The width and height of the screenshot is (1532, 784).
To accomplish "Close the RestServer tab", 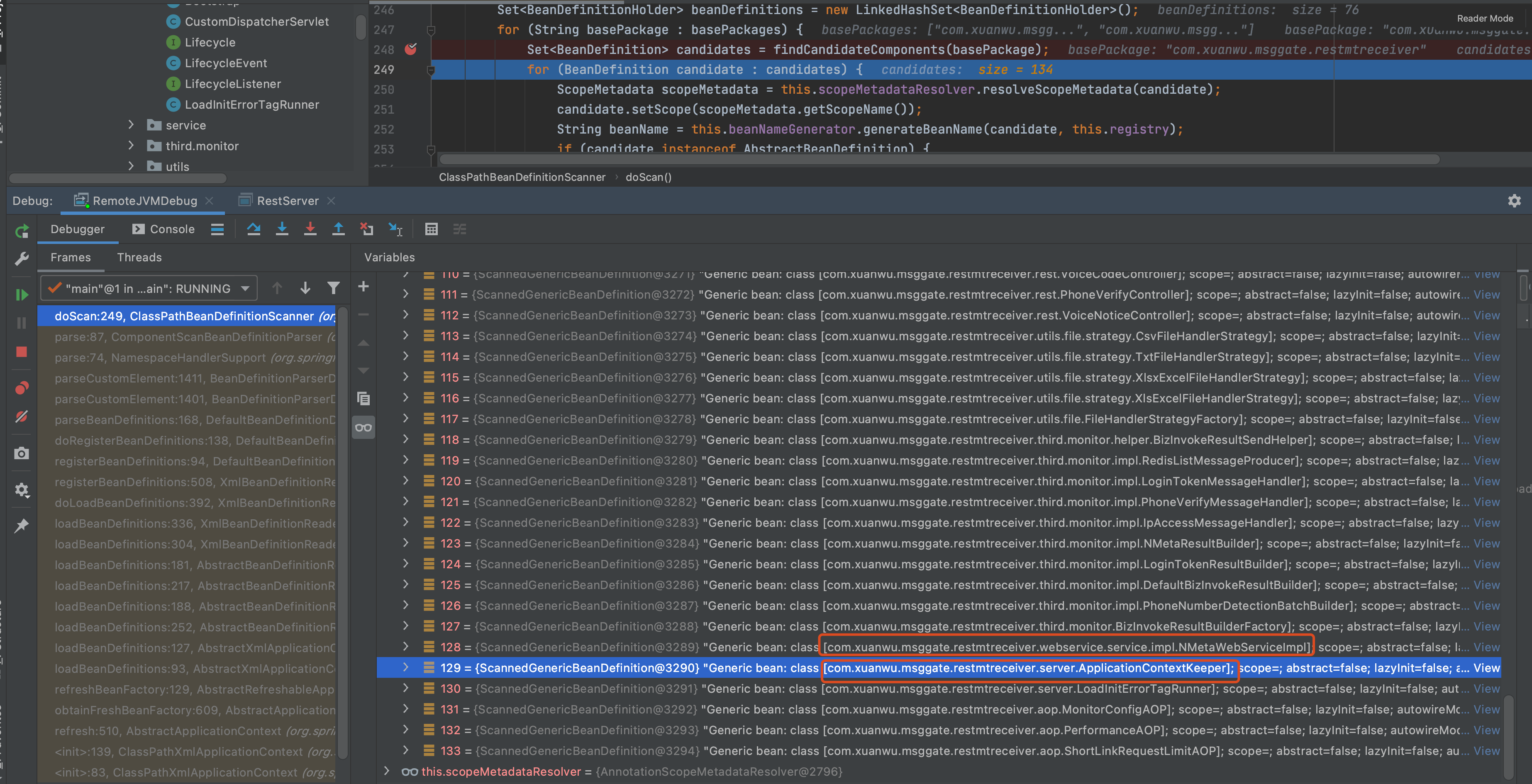I will 331,201.
